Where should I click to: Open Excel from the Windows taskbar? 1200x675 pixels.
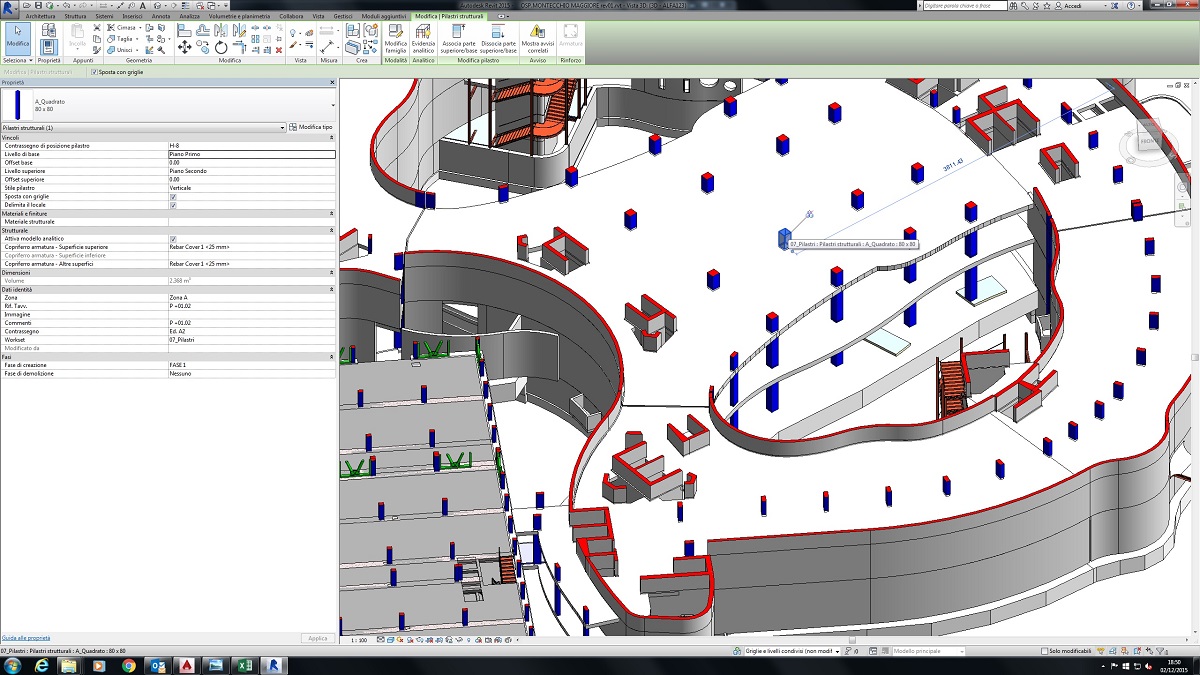[x=243, y=665]
